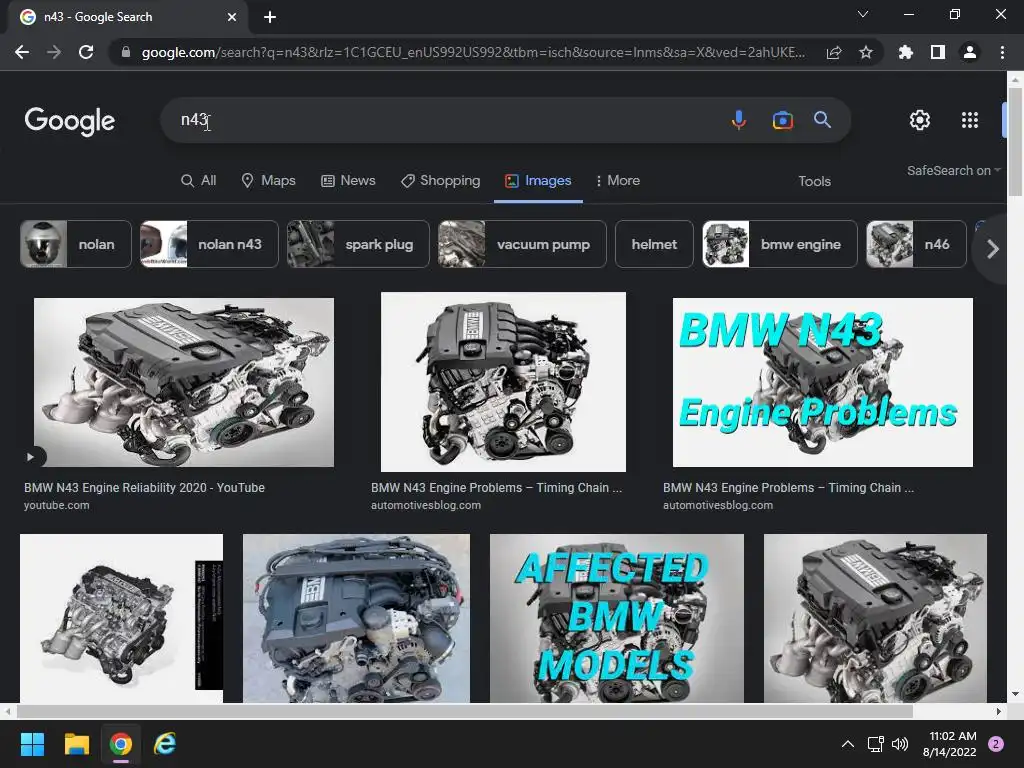This screenshot has width=1024, height=768.
Task: Show hidden system tray icons
Action: pos(848,744)
